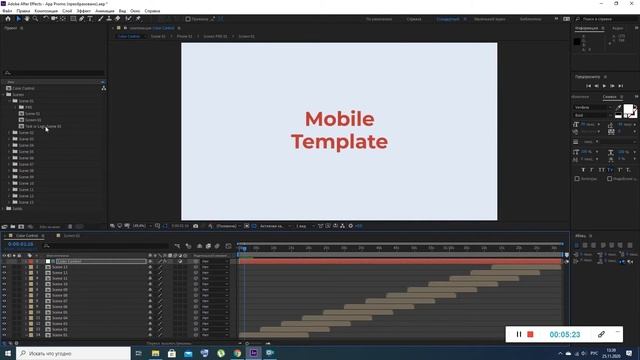Open the font style Bold dropdown

coord(593,115)
